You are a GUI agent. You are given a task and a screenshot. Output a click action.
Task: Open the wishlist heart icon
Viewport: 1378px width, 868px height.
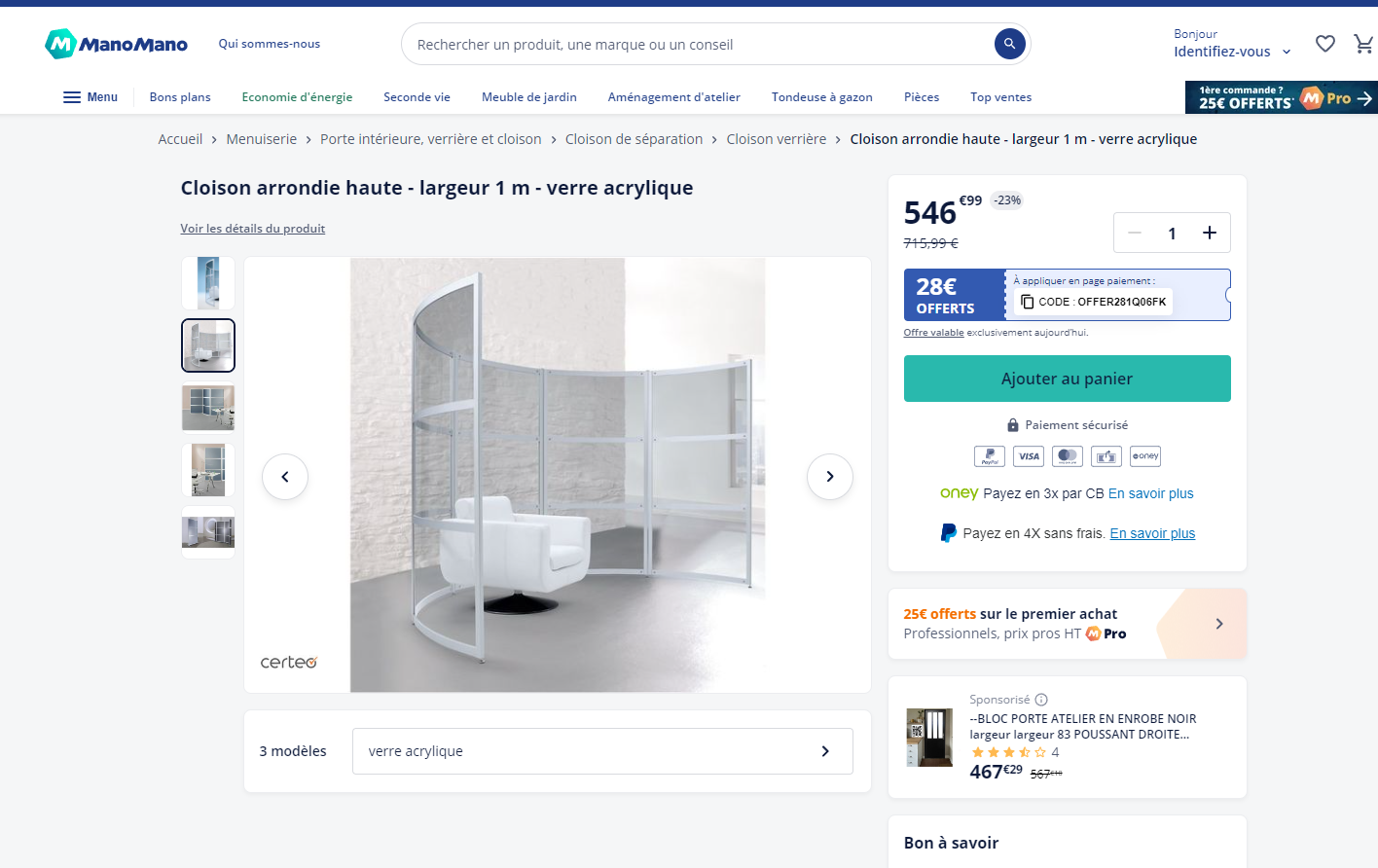point(1324,44)
